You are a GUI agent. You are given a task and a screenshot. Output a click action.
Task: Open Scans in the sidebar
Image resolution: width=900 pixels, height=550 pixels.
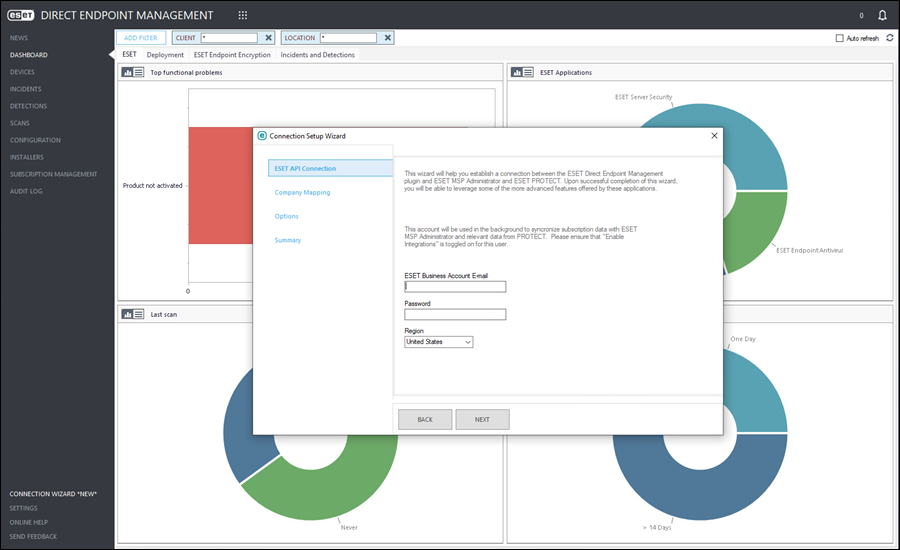[20, 123]
